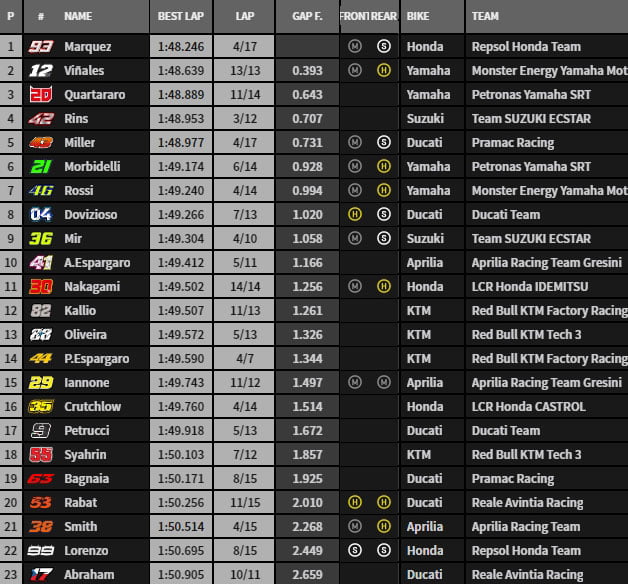Click Lorenzo's front soft tyre icon

pos(355,551)
